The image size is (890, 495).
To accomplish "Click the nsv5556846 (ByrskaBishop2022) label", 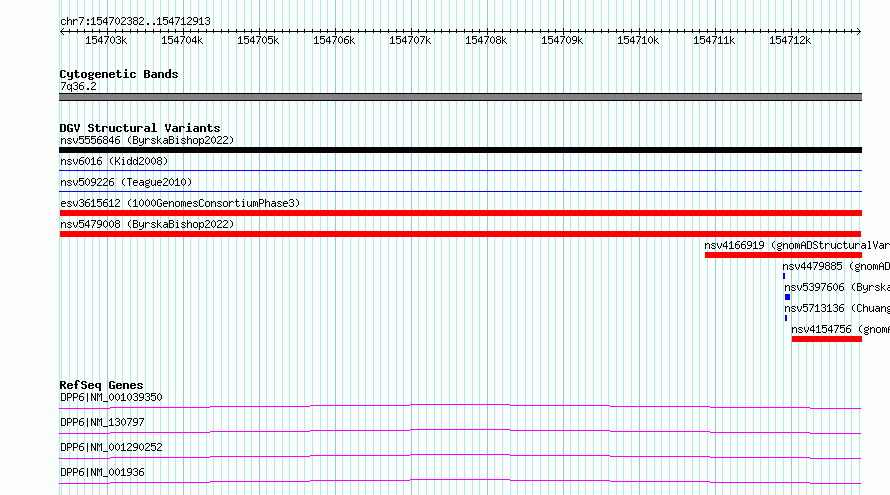I will coord(147,140).
